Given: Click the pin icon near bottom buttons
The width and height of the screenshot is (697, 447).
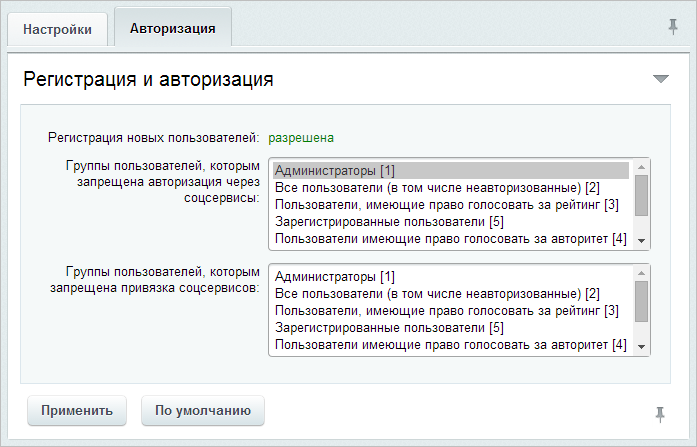Looking at the screenshot, I should (x=660, y=414).
